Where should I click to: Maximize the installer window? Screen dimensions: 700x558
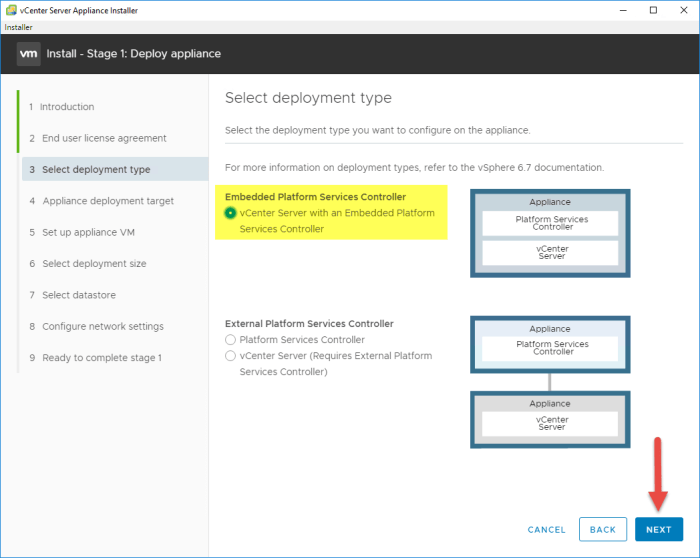pos(653,10)
